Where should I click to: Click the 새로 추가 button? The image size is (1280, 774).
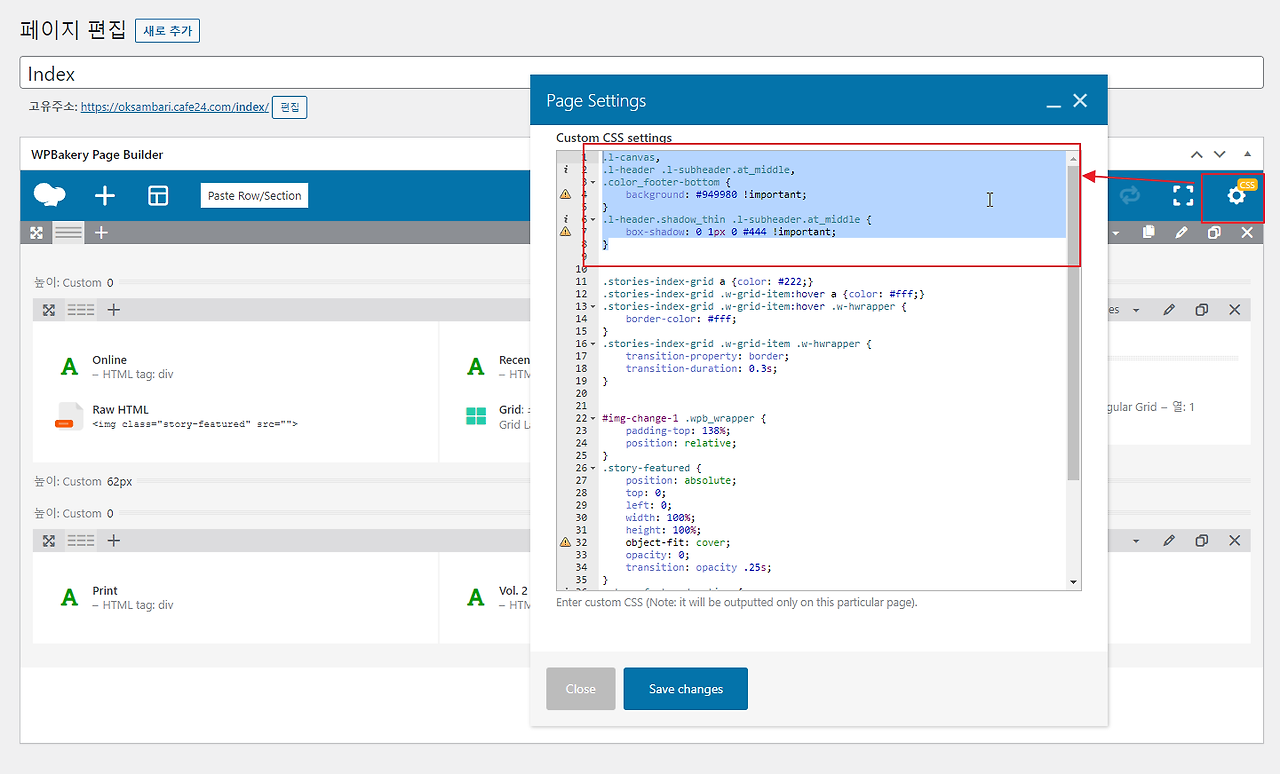tap(167, 31)
